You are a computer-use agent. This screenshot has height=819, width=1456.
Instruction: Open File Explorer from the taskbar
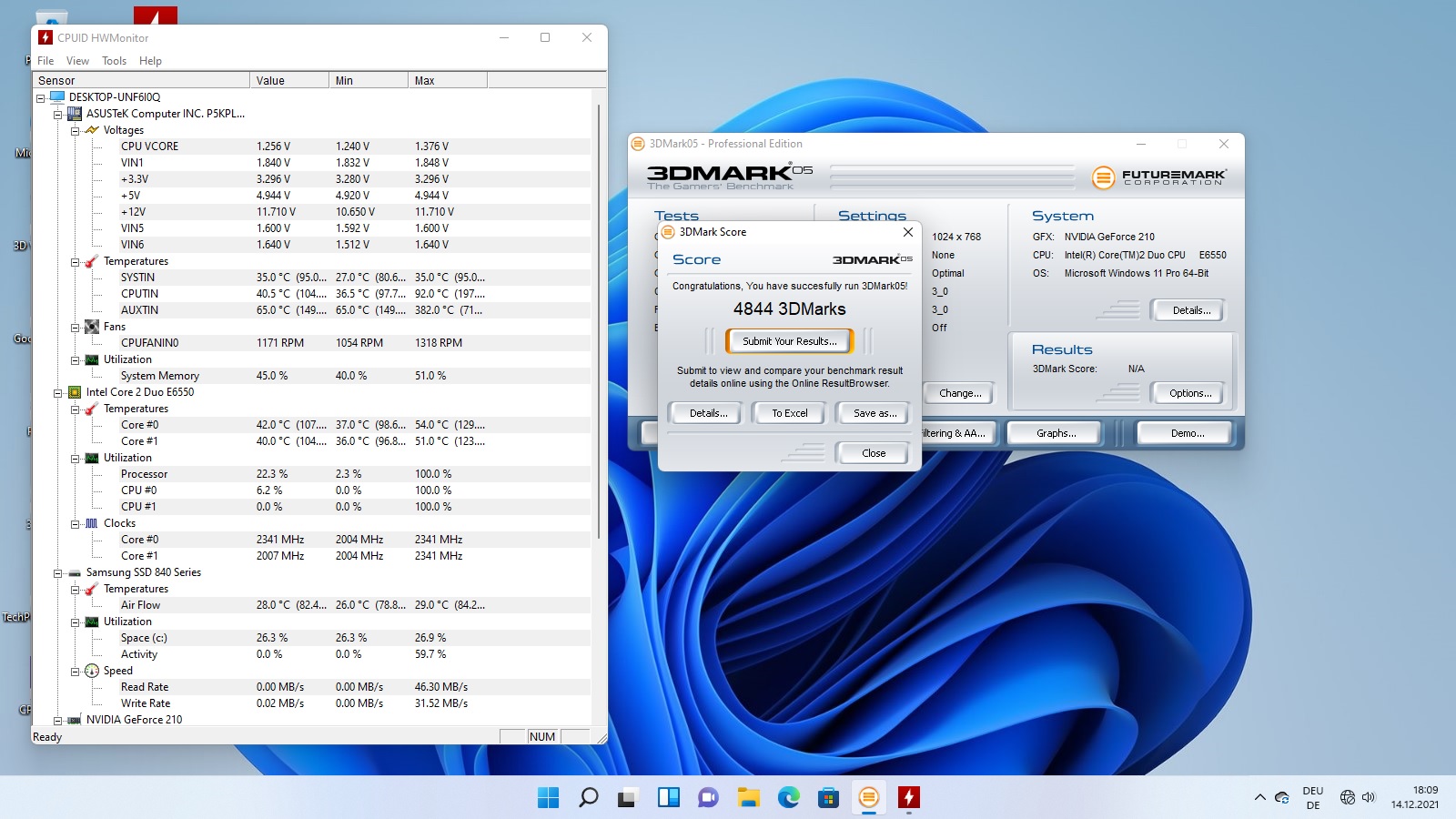tap(748, 798)
